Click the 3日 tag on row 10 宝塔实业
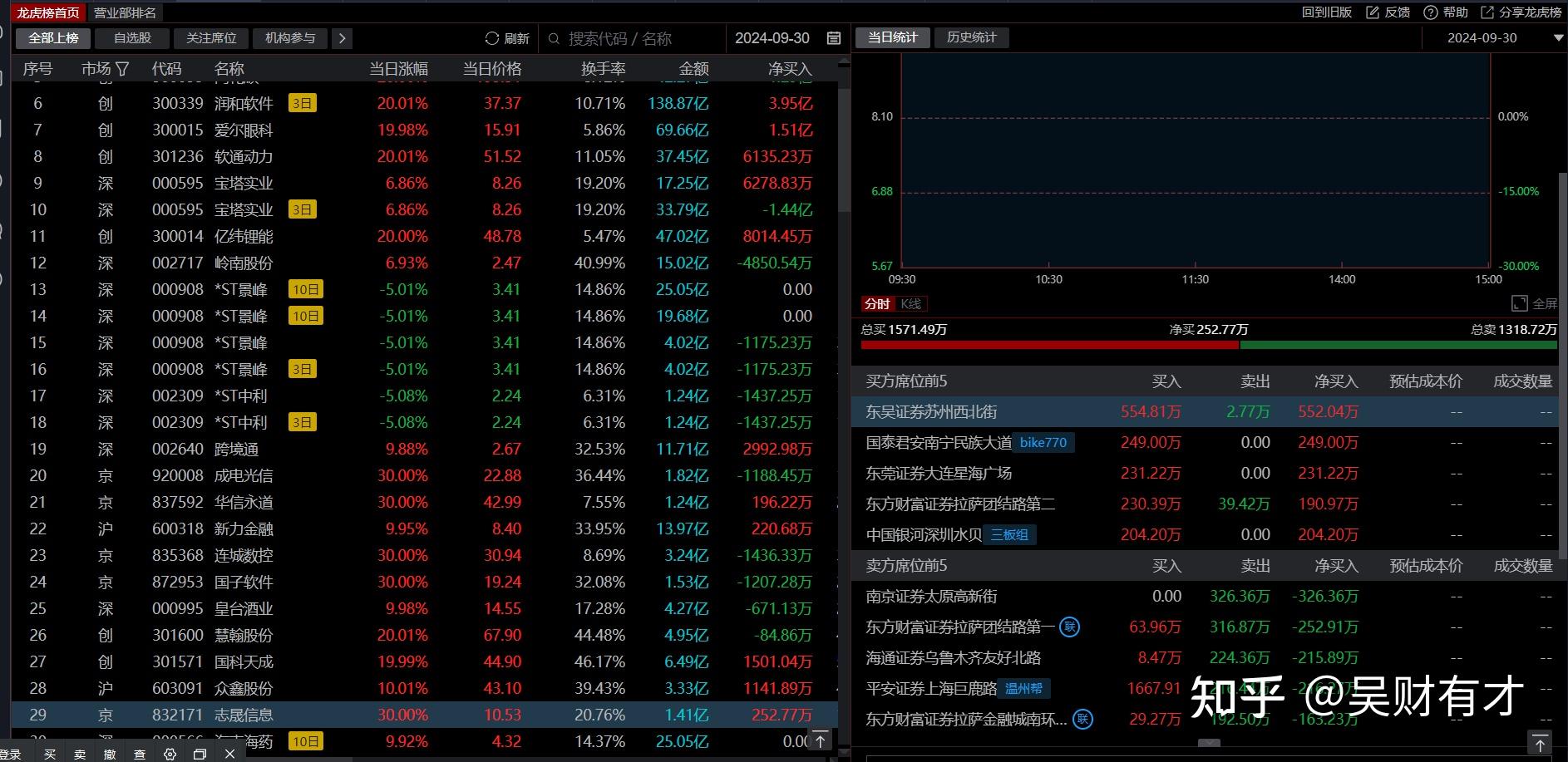 pyautogui.click(x=303, y=209)
